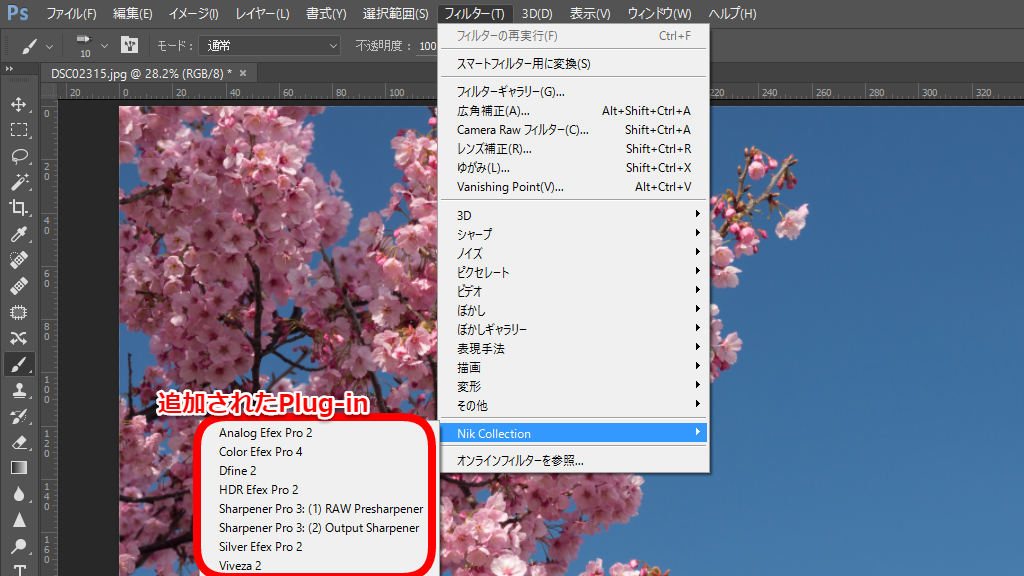Open the 表示(V) menu
Viewport: 1024px width, 576px height.
click(x=590, y=14)
